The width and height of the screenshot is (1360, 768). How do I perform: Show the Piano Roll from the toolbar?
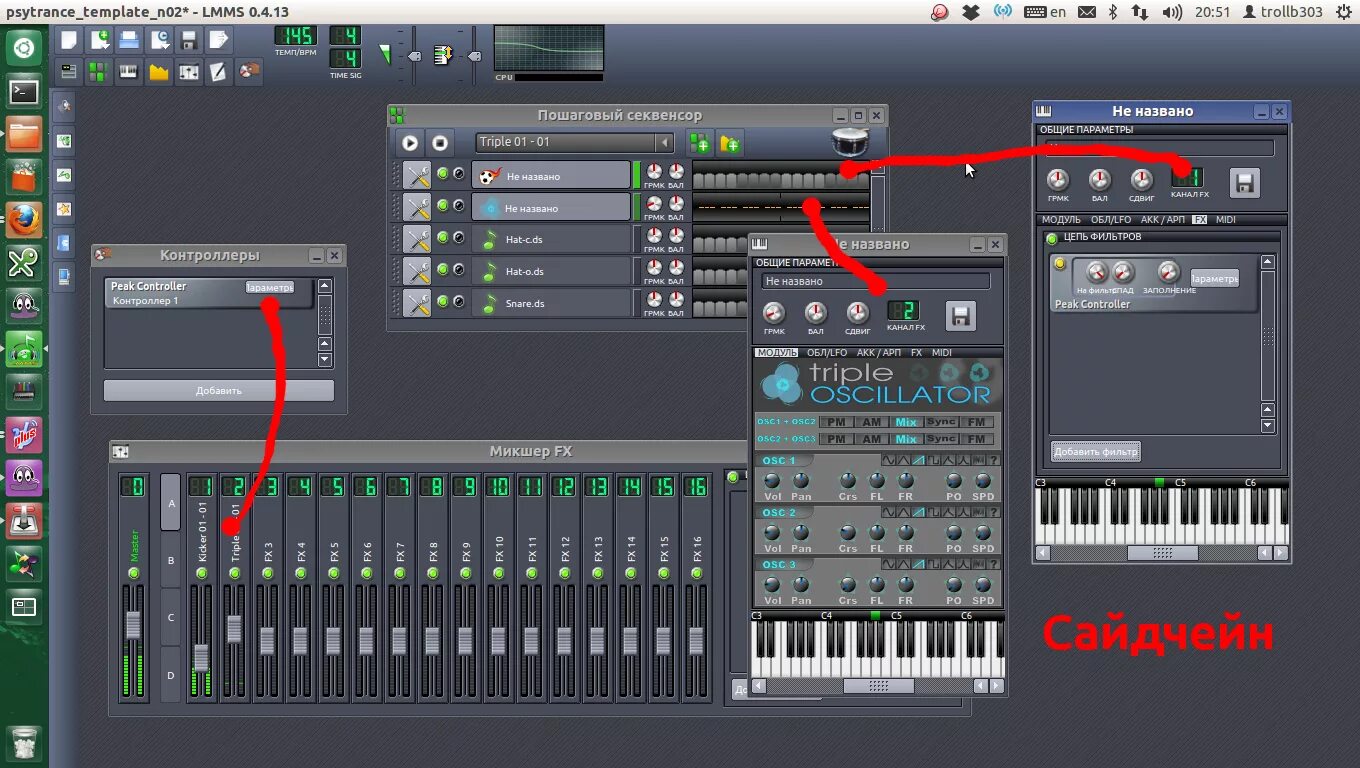coord(129,71)
